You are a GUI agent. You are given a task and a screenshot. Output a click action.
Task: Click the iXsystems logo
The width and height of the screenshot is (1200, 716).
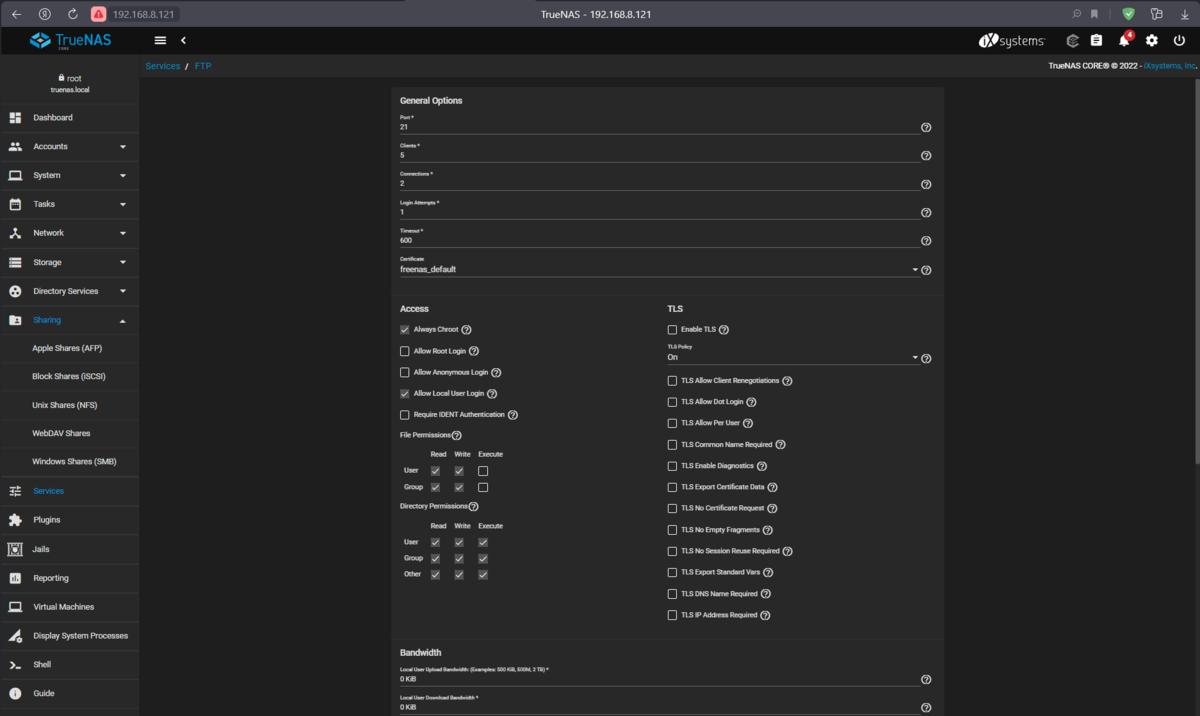coord(1011,40)
